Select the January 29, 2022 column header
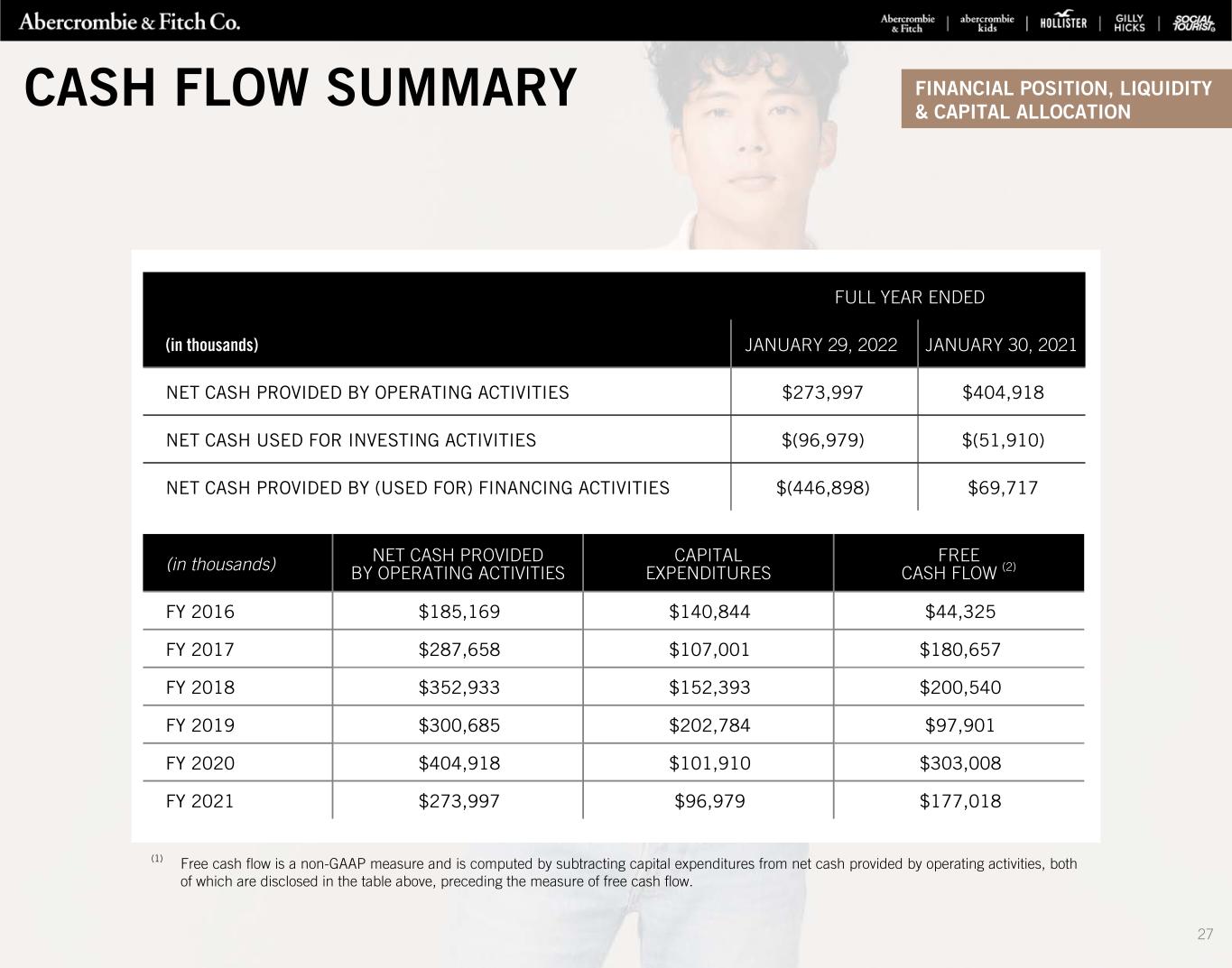The height and width of the screenshot is (968, 1232). tap(820, 345)
